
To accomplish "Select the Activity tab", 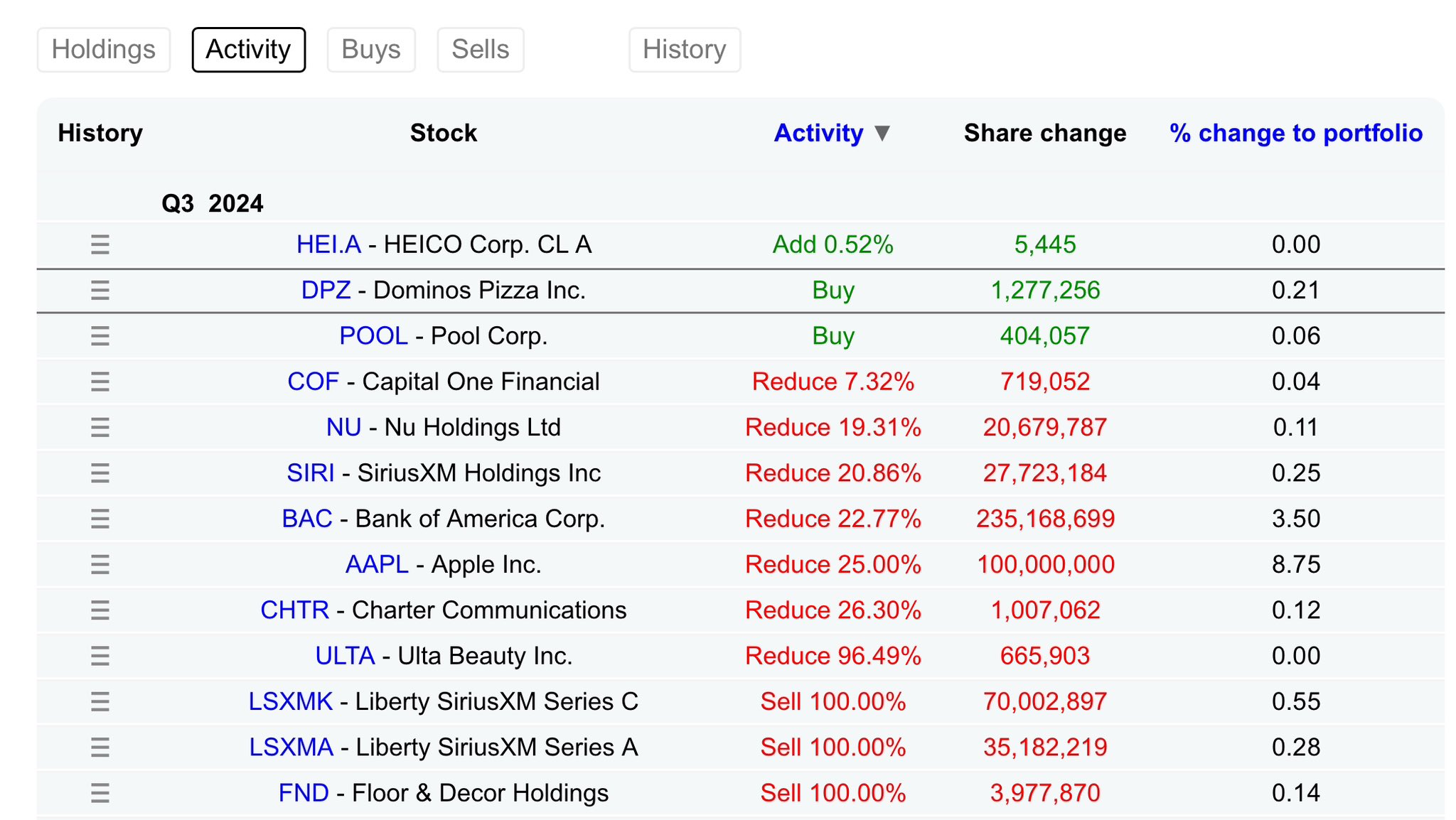I will click(249, 50).
